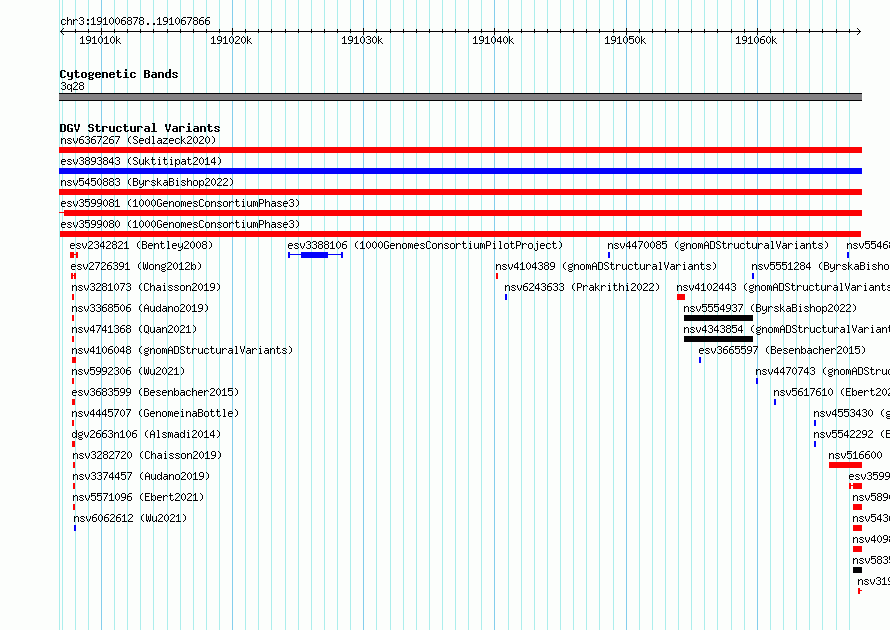Screen dimensions: 890x630
Task: Open nsv4104389 (gnomADStructuralVariants) variant
Action: (606, 266)
